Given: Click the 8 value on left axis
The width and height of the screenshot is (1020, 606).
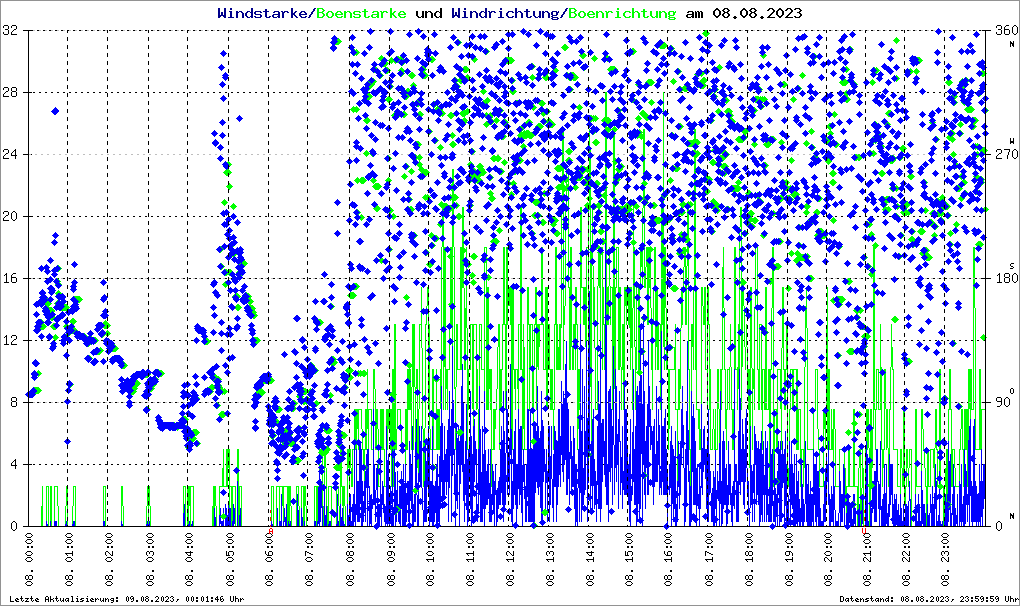Looking at the screenshot, I should point(13,403).
